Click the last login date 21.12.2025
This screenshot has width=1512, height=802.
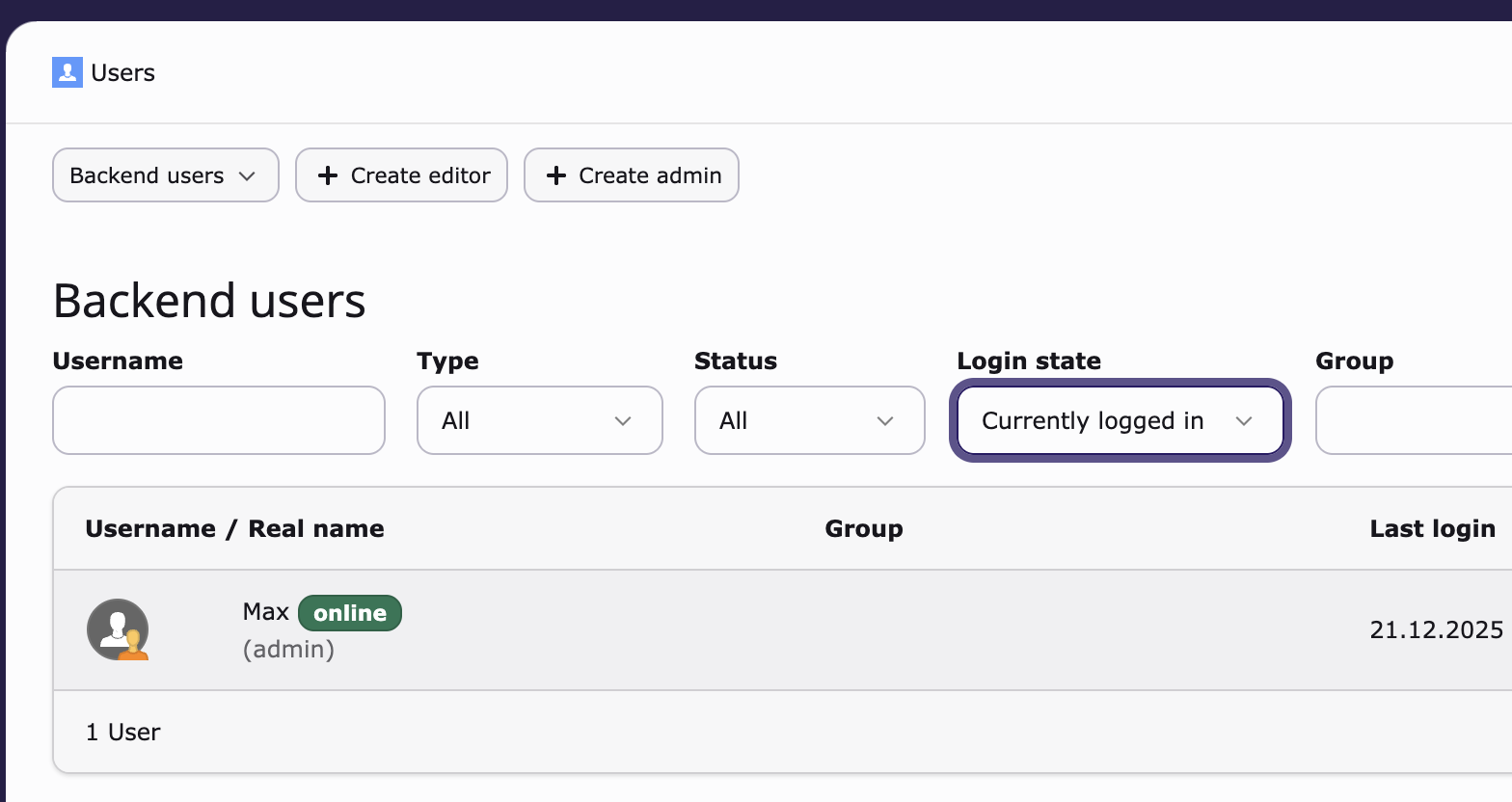[x=1436, y=630]
